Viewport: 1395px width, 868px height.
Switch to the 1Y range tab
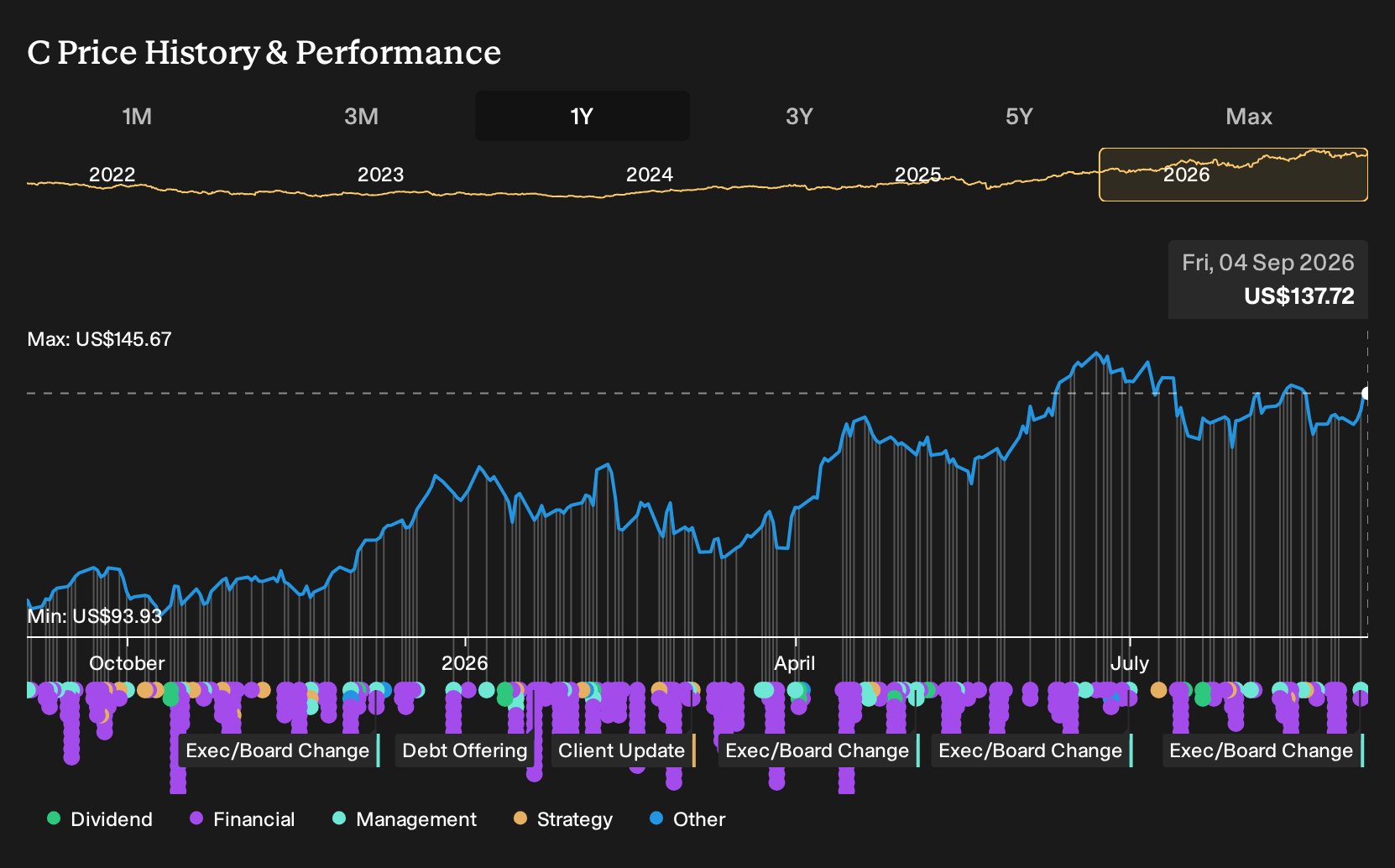coord(583,116)
